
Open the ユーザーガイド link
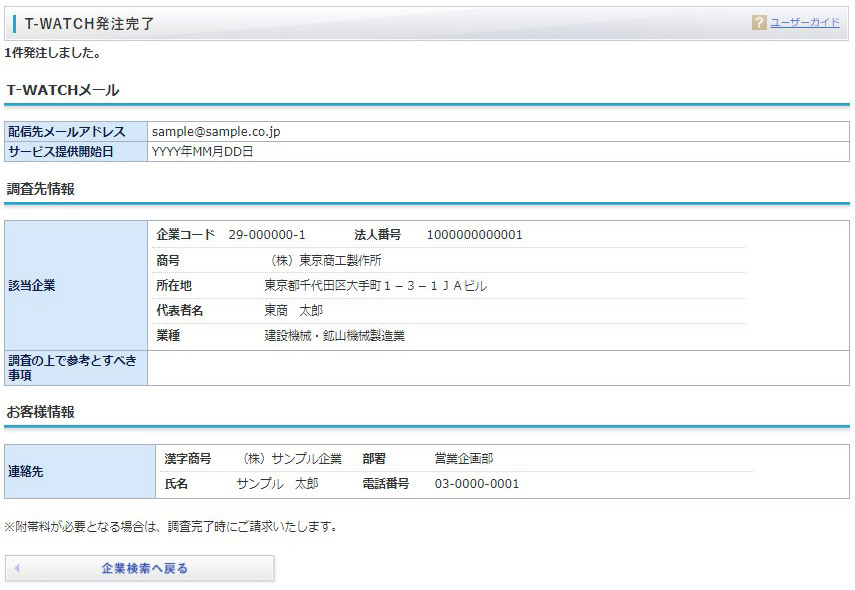click(x=804, y=23)
